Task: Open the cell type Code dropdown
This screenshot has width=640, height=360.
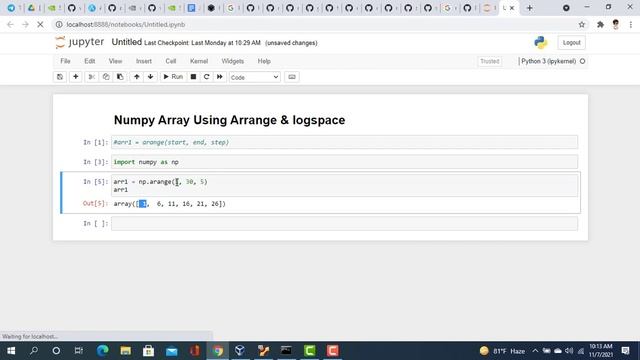Action: tap(255, 77)
